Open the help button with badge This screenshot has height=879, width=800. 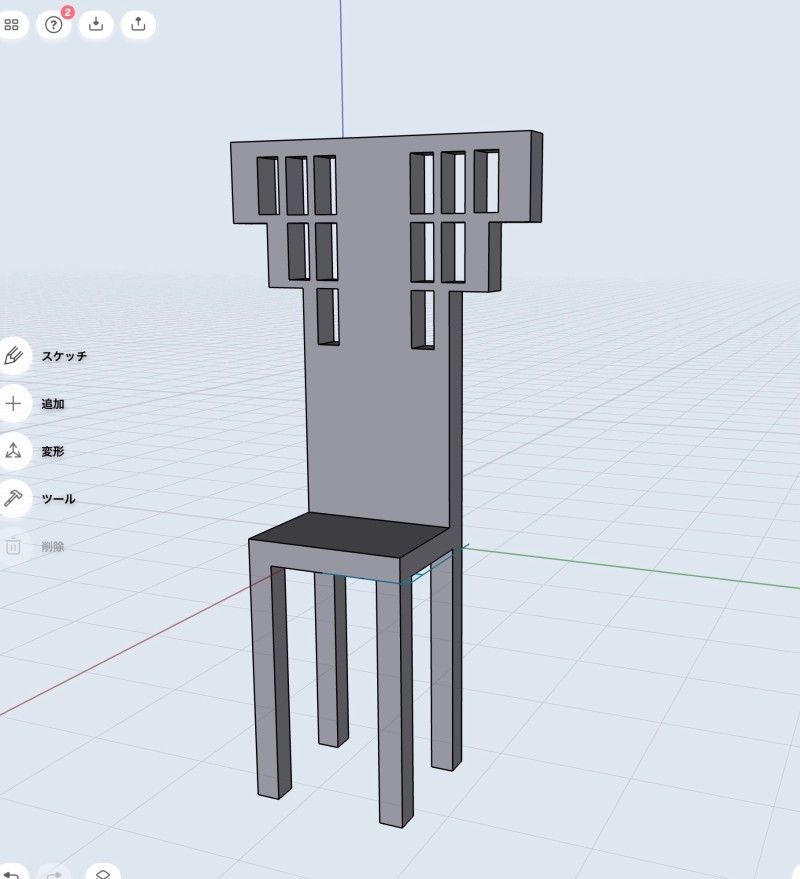54,24
